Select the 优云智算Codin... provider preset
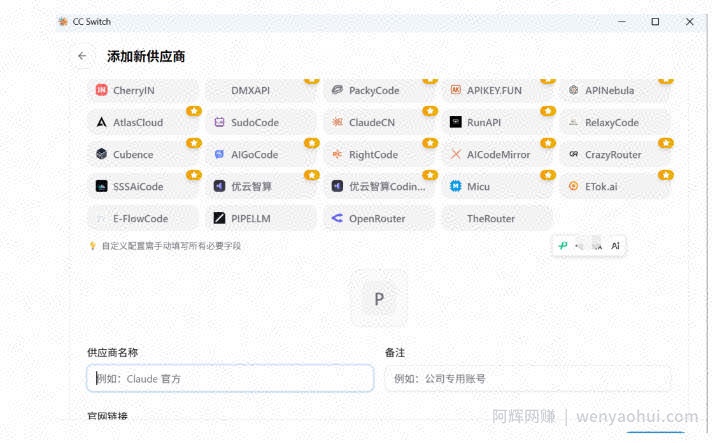 pos(379,186)
